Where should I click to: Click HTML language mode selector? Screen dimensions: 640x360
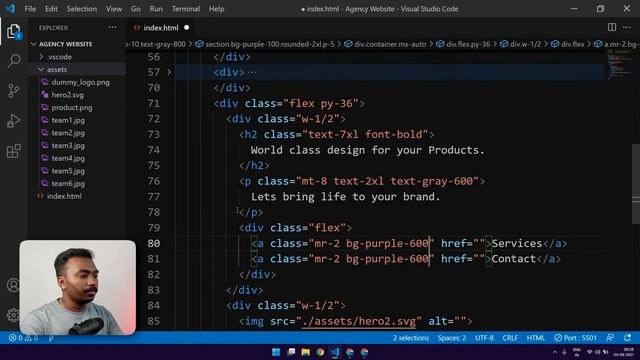tap(536, 338)
